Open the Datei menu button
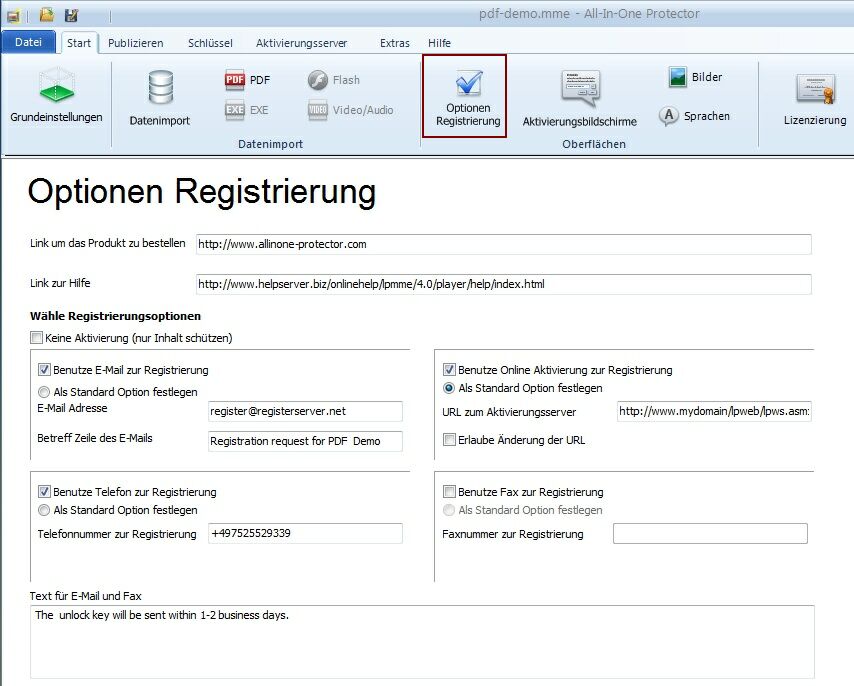 click(x=28, y=42)
